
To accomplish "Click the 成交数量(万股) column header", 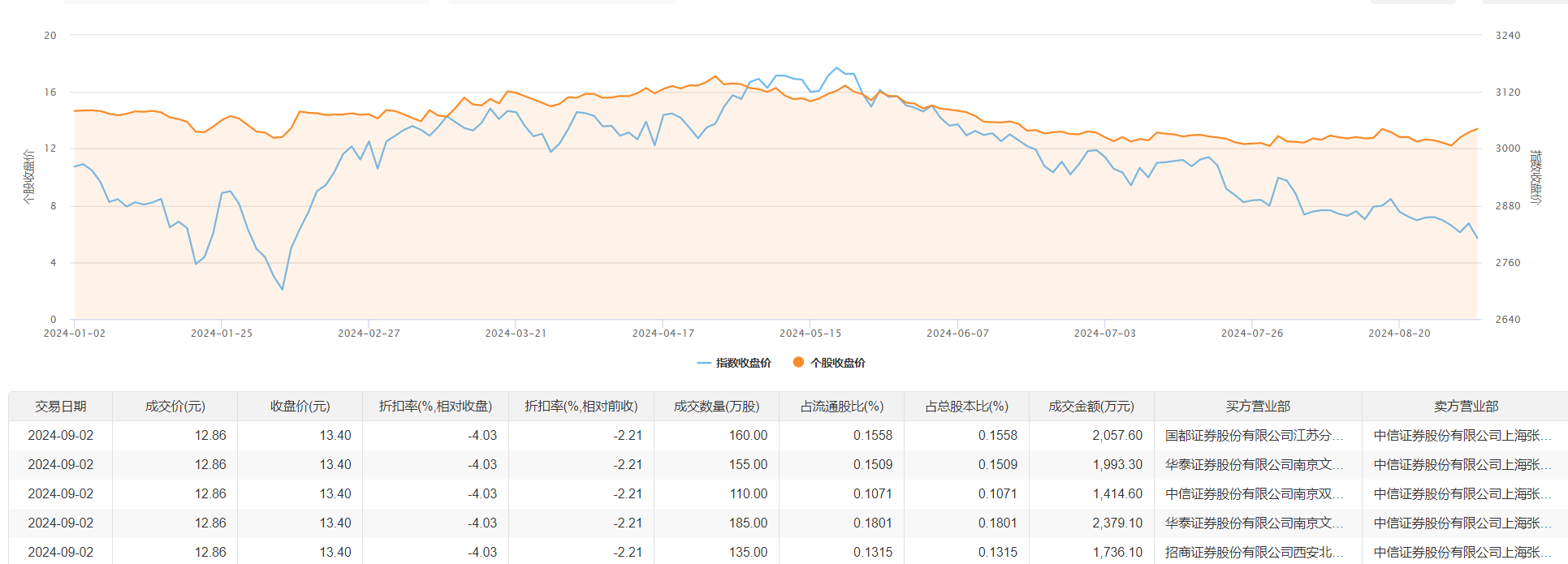I will pos(716,407).
